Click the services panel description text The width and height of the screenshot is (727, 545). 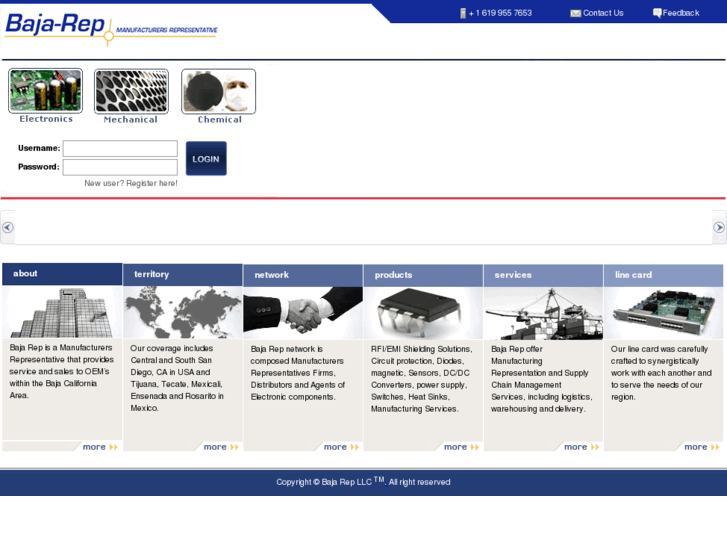click(x=541, y=379)
